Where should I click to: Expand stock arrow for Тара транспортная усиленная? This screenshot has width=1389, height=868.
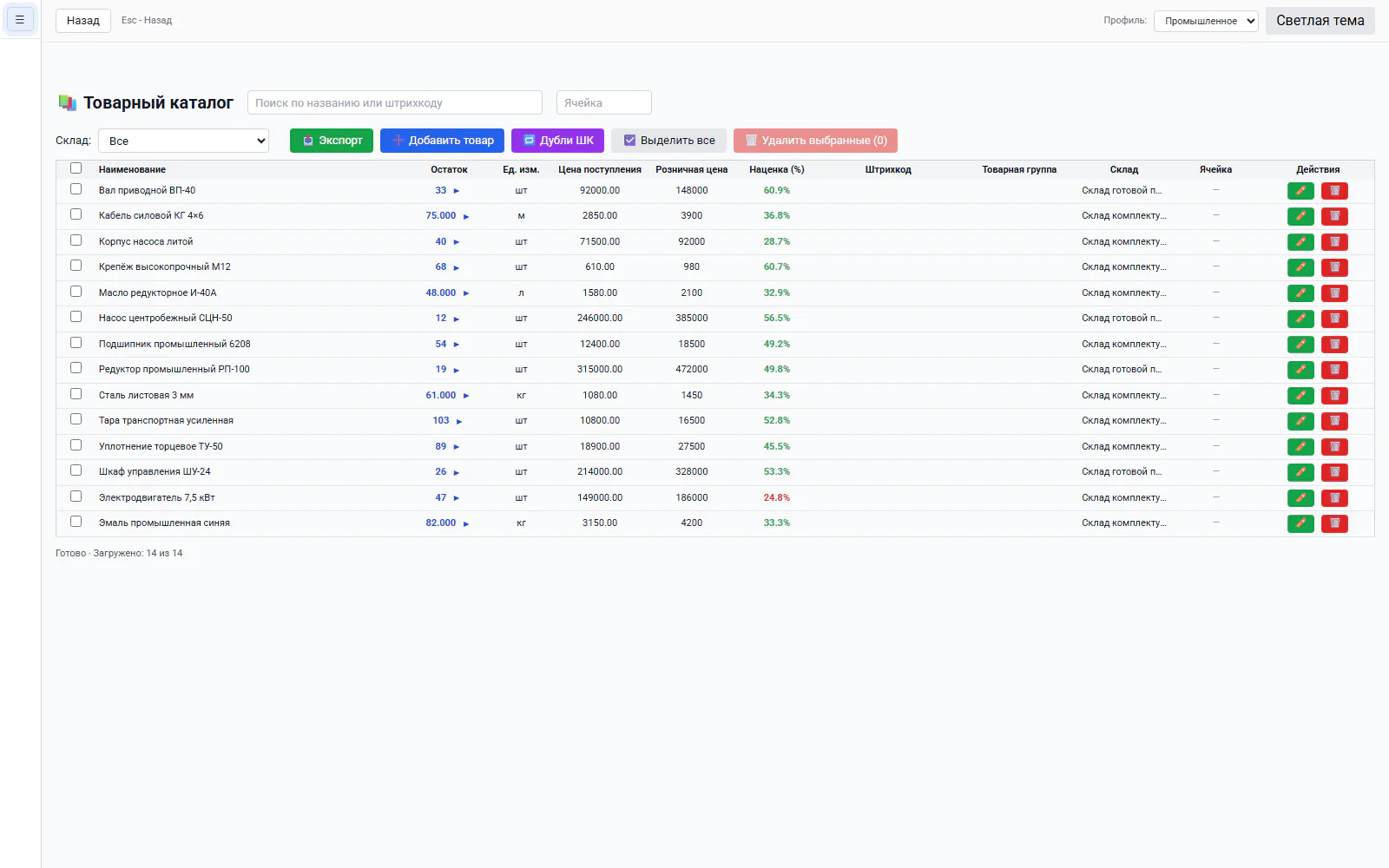[459, 421]
